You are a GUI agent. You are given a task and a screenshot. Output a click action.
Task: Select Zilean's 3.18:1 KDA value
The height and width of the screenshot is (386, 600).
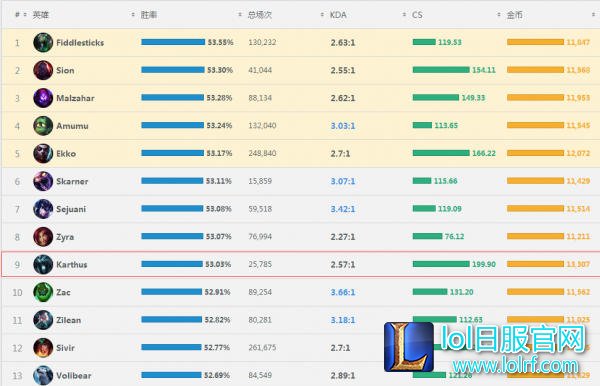pos(343,320)
